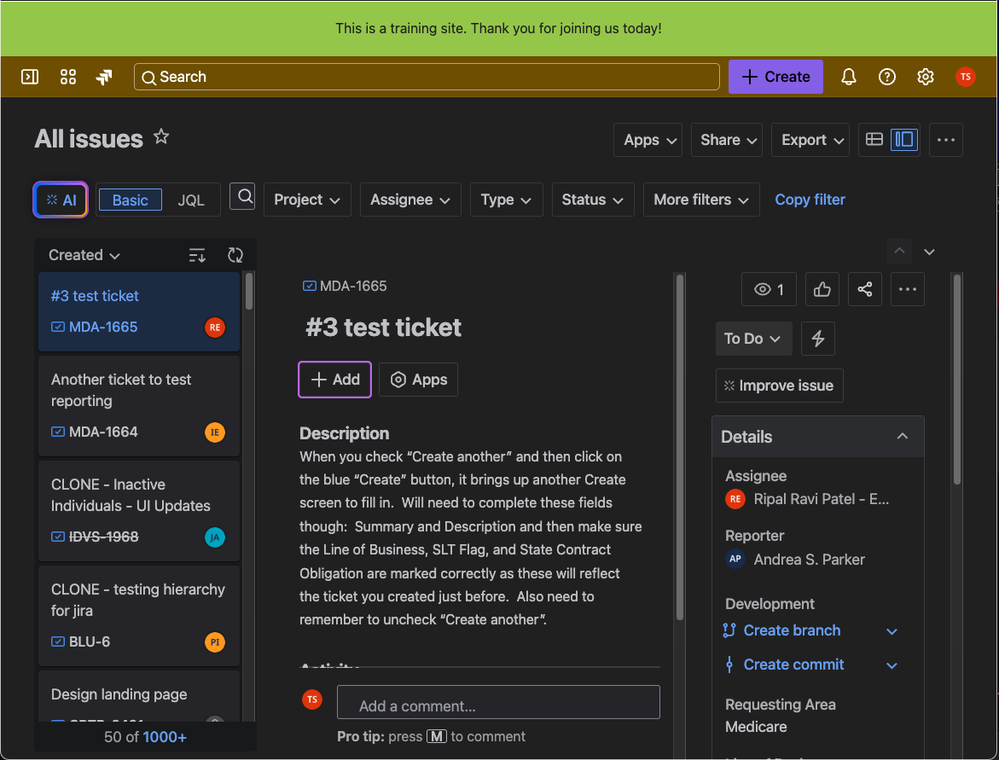Click the issue list scrollbar
Image resolution: width=999 pixels, height=760 pixels.
coord(249,292)
